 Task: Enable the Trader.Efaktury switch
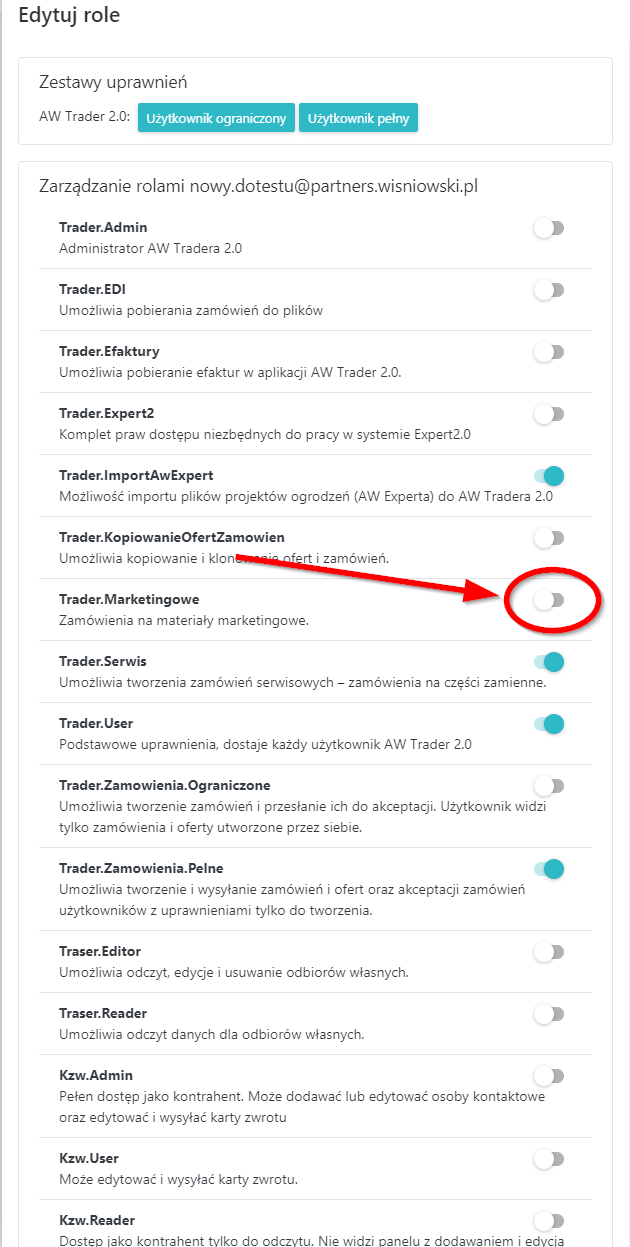549,352
